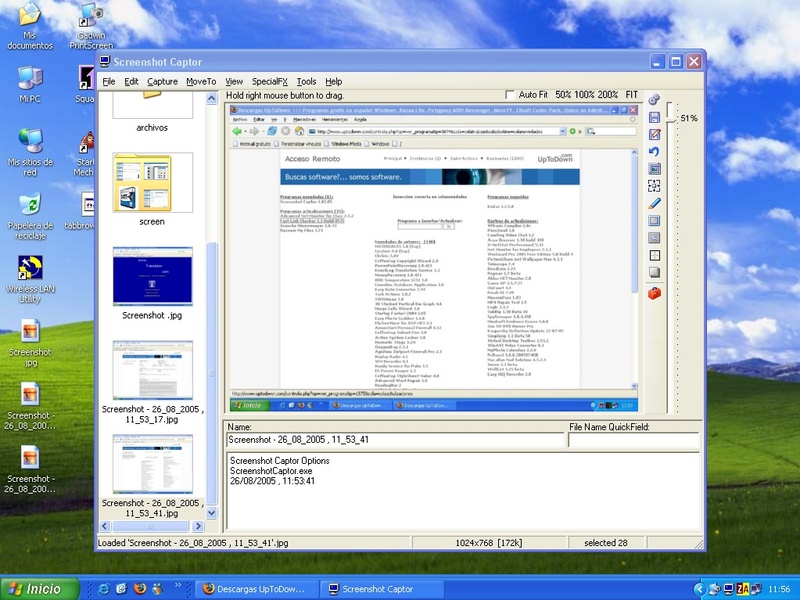This screenshot has height=600, width=800.
Task: Click the Inicio start button
Action: (x=39, y=589)
